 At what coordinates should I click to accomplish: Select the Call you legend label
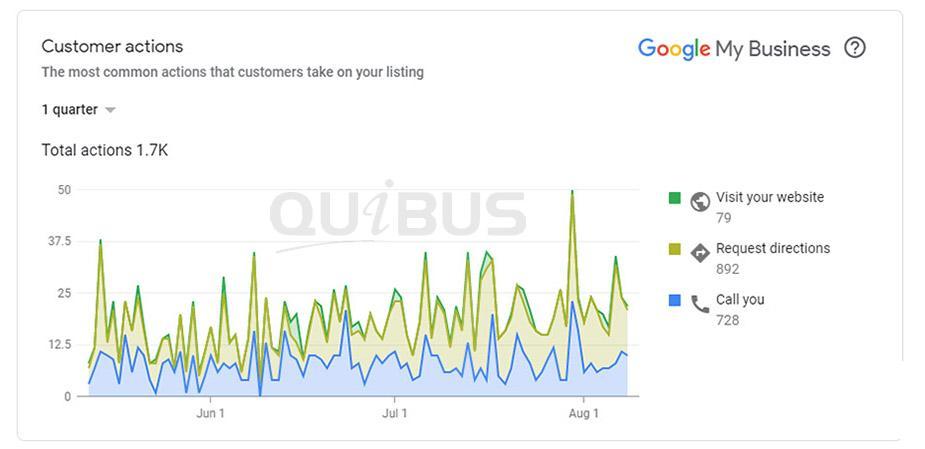pyautogui.click(x=740, y=299)
